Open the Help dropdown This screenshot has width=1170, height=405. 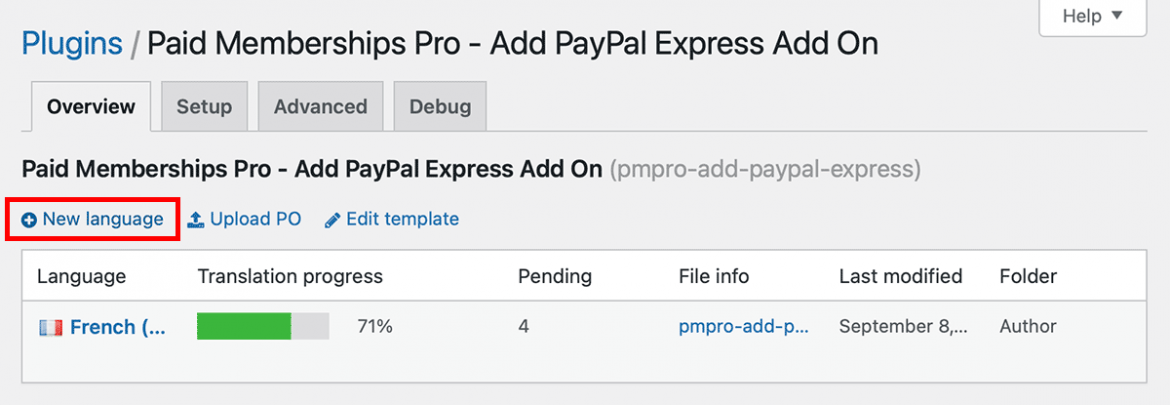tap(1092, 17)
